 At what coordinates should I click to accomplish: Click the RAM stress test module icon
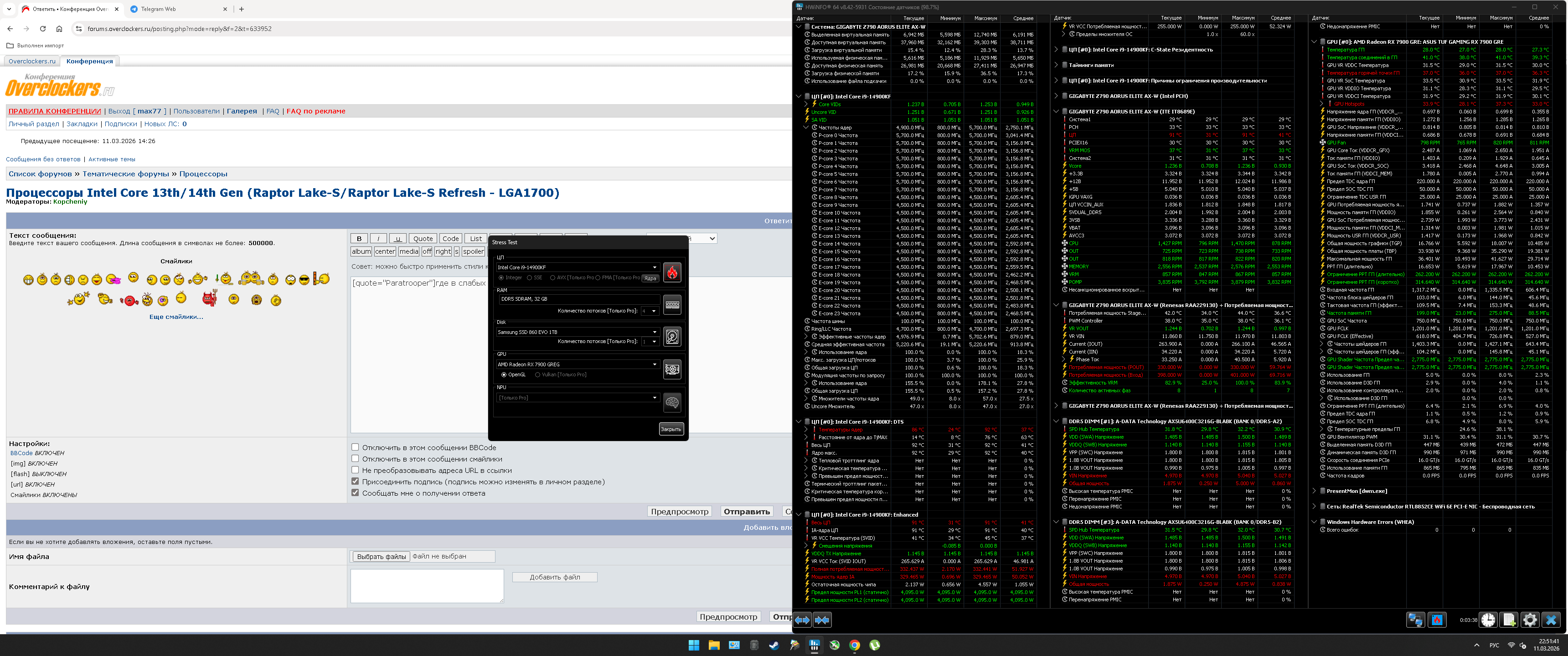tap(671, 304)
